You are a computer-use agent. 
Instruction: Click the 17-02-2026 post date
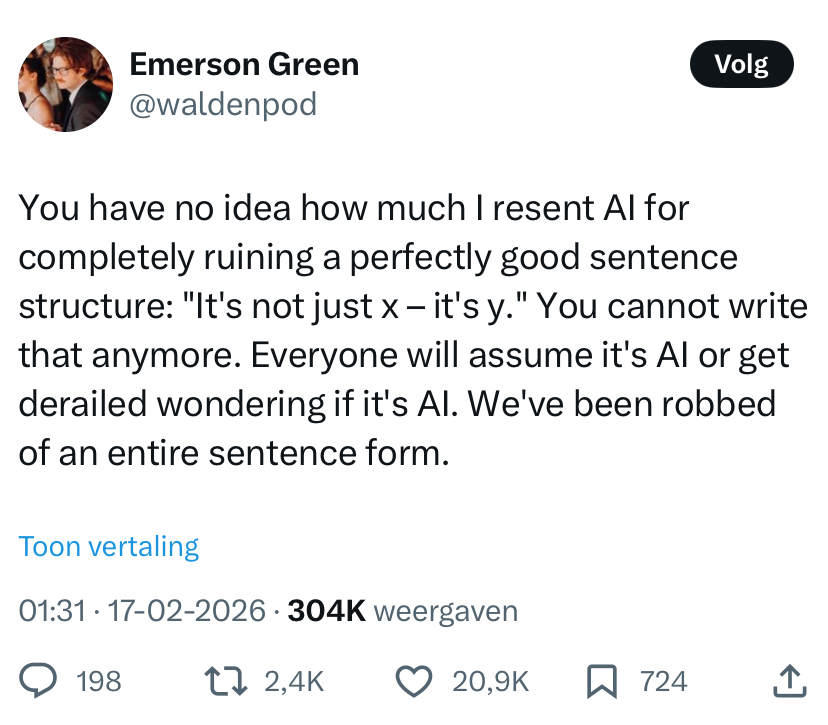tap(187, 610)
